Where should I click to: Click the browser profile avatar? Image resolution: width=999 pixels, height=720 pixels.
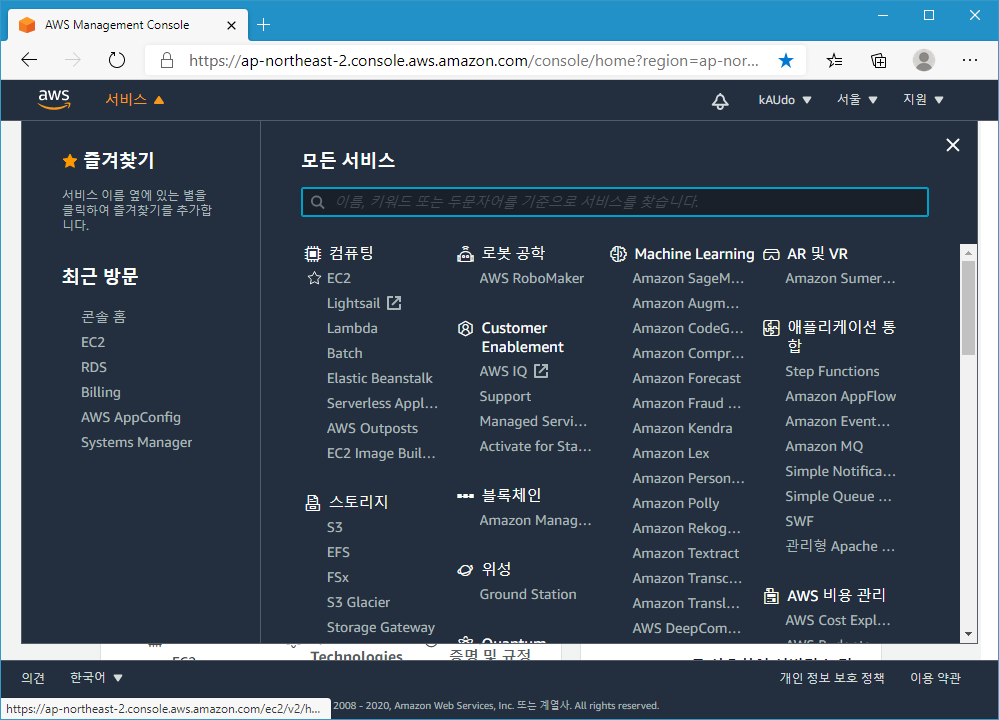click(x=924, y=61)
